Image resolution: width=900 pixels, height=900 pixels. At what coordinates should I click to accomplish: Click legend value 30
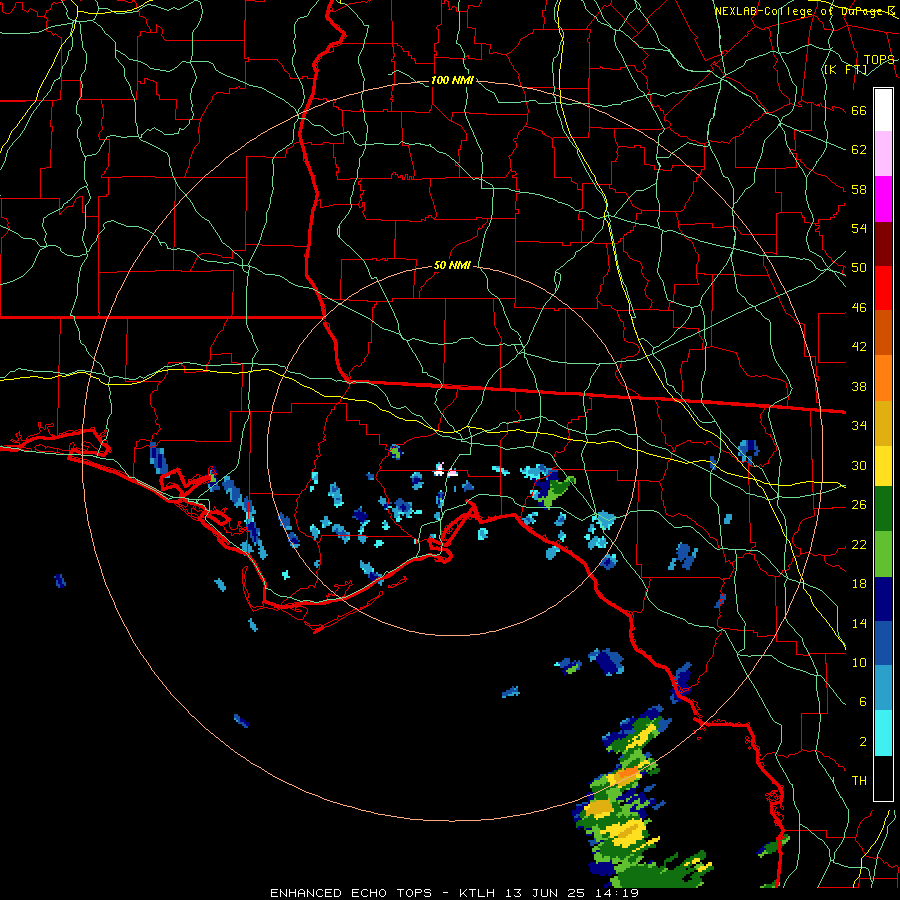pyautogui.click(x=859, y=465)
